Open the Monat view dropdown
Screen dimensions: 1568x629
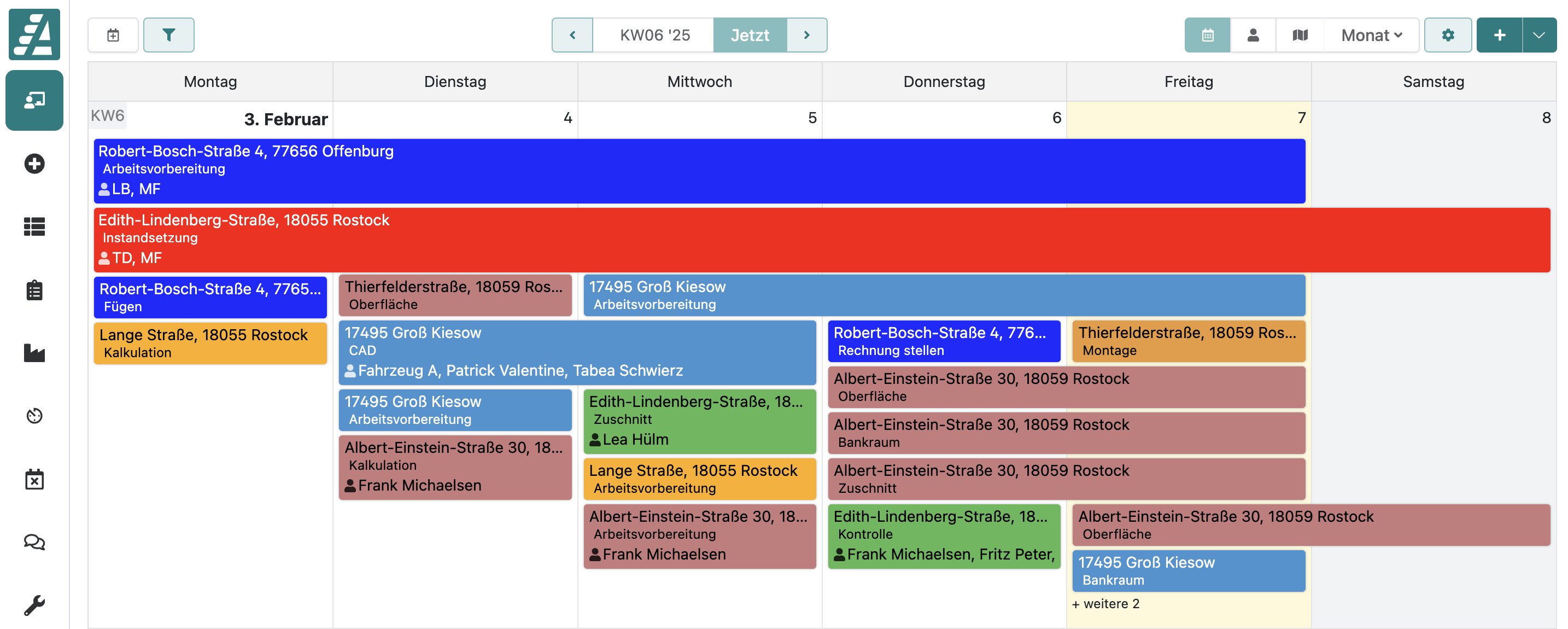(1371, 36)
